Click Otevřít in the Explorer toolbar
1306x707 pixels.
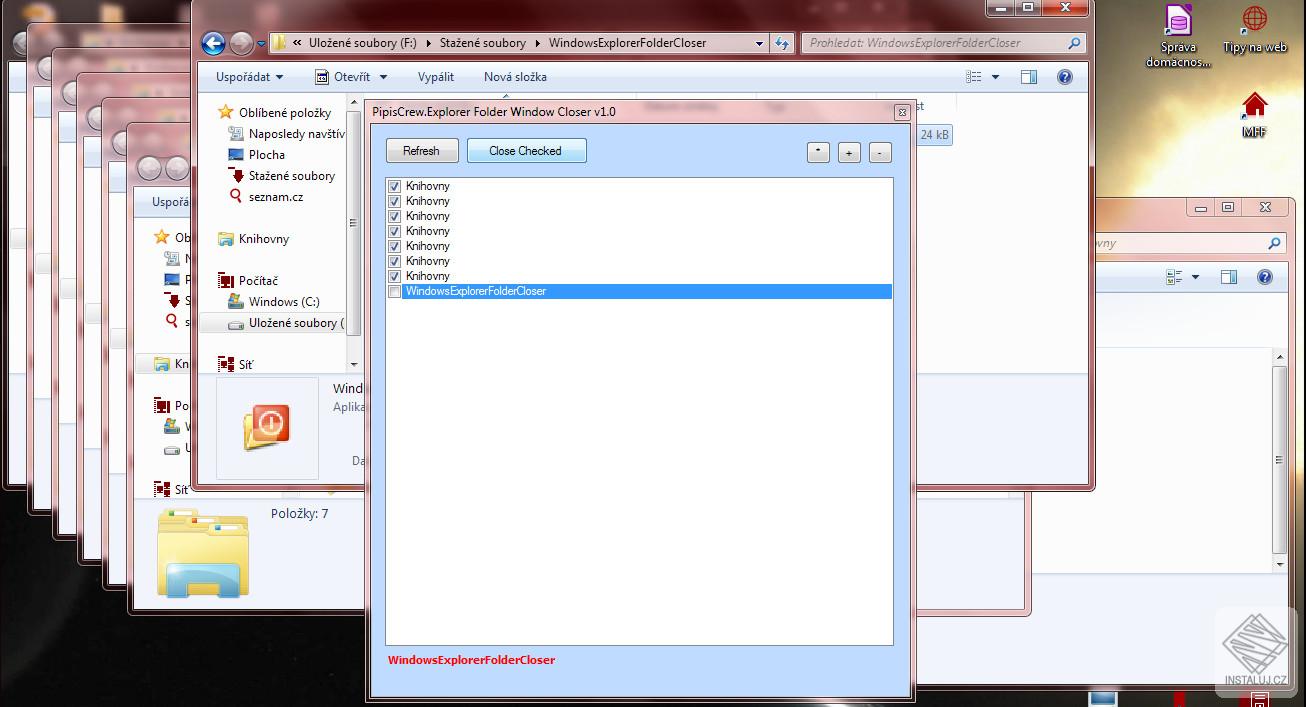coord(342,77)
